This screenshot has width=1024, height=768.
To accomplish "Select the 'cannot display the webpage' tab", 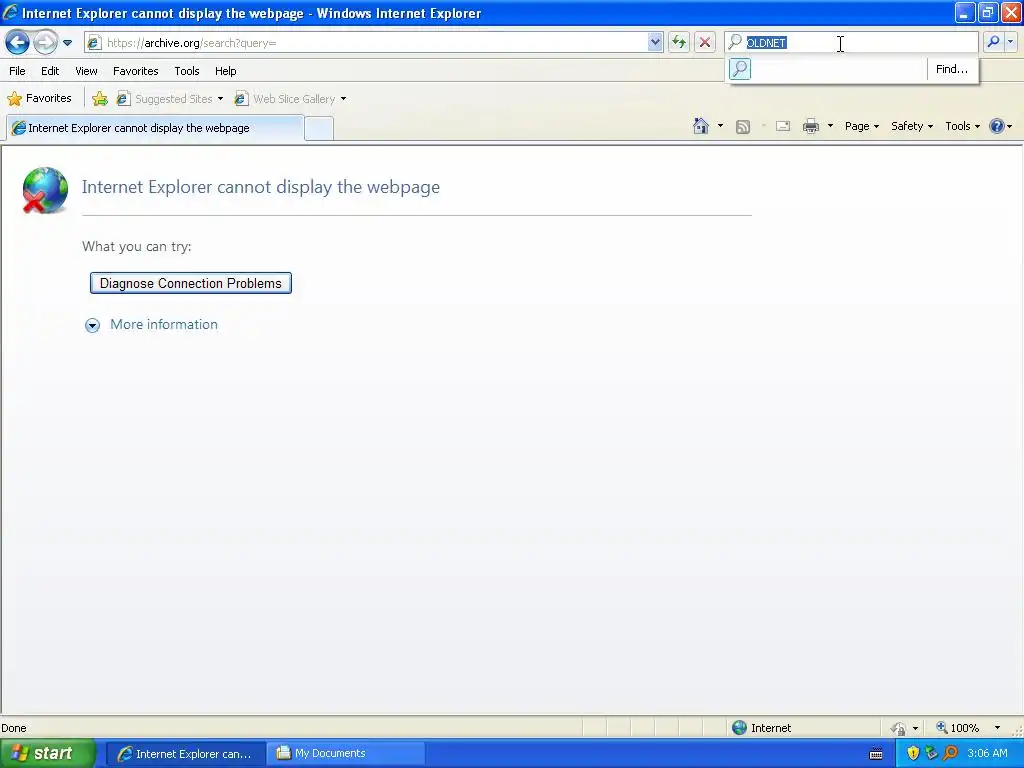I will (x=155, y=128).
